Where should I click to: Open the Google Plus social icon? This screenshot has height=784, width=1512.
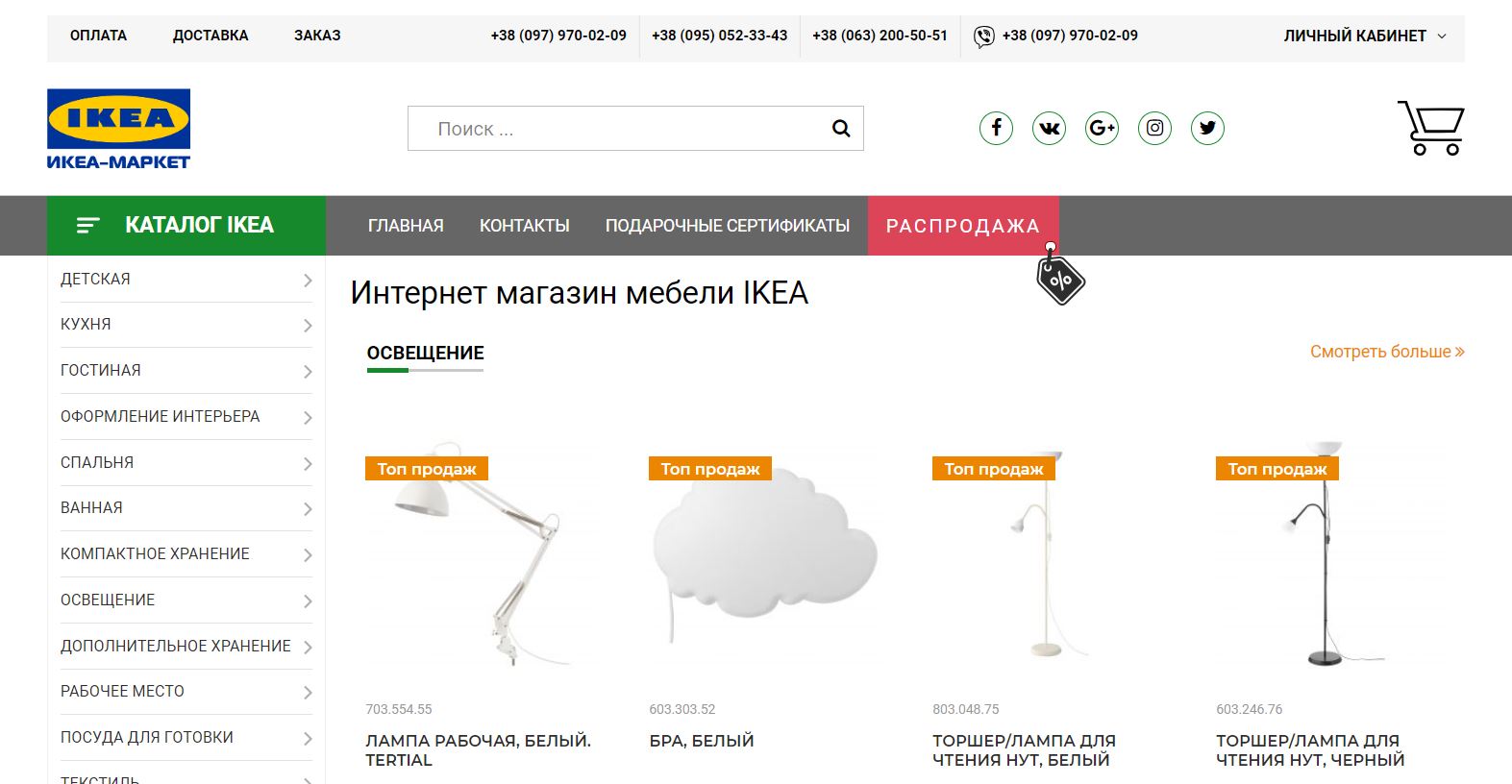[x=1102, y=128]
